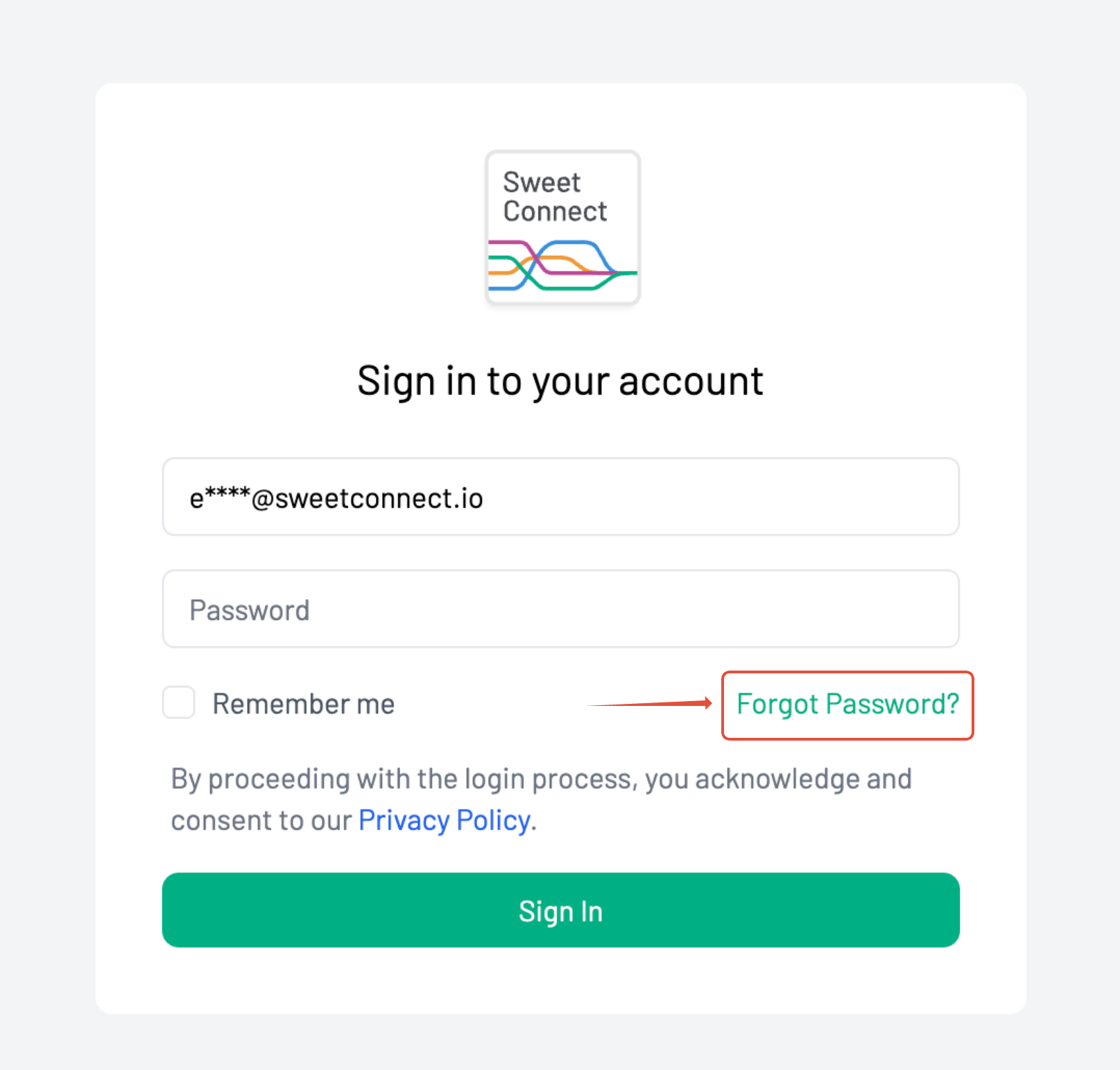Click the right empty area of the password field
The image size is (1120, 1070).
(635, 609)
